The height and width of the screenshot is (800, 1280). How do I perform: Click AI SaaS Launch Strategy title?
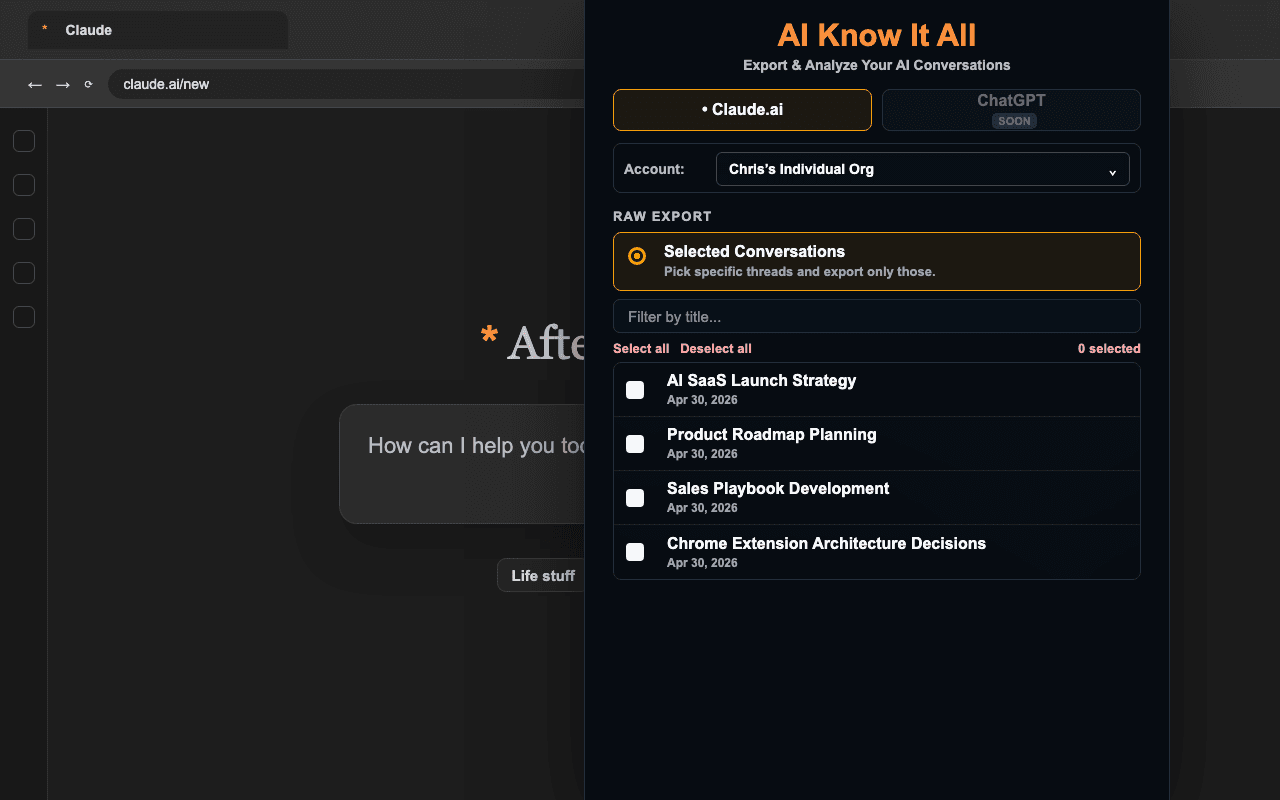coord(761,381)
